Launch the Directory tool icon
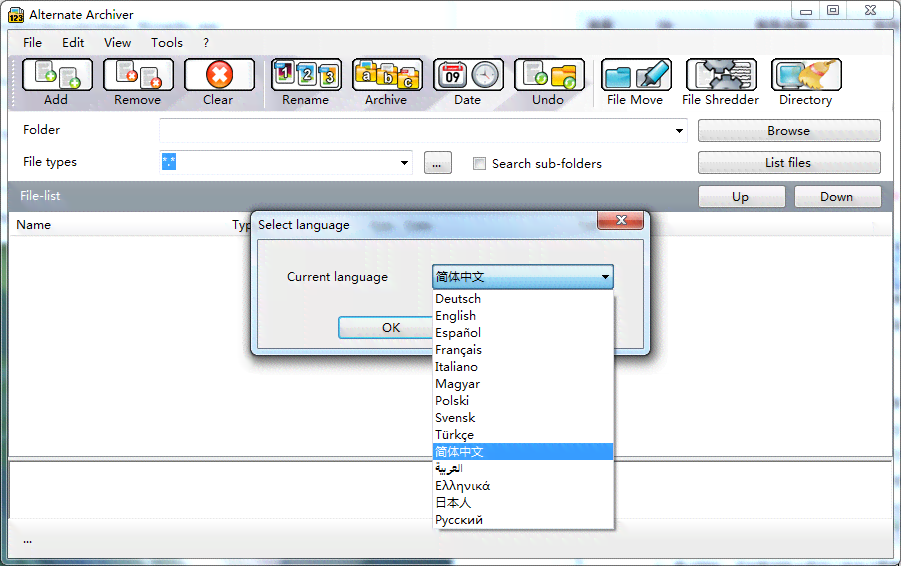 point(806,75)
